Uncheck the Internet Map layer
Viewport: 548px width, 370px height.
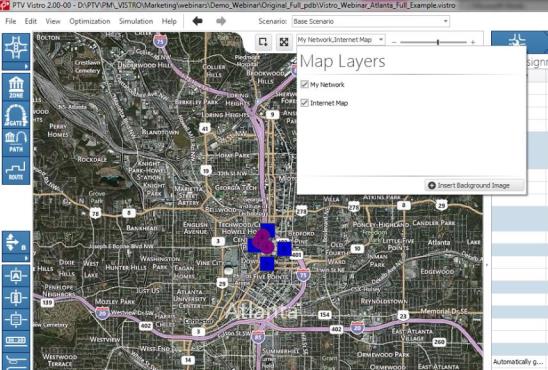coord(304,103)
